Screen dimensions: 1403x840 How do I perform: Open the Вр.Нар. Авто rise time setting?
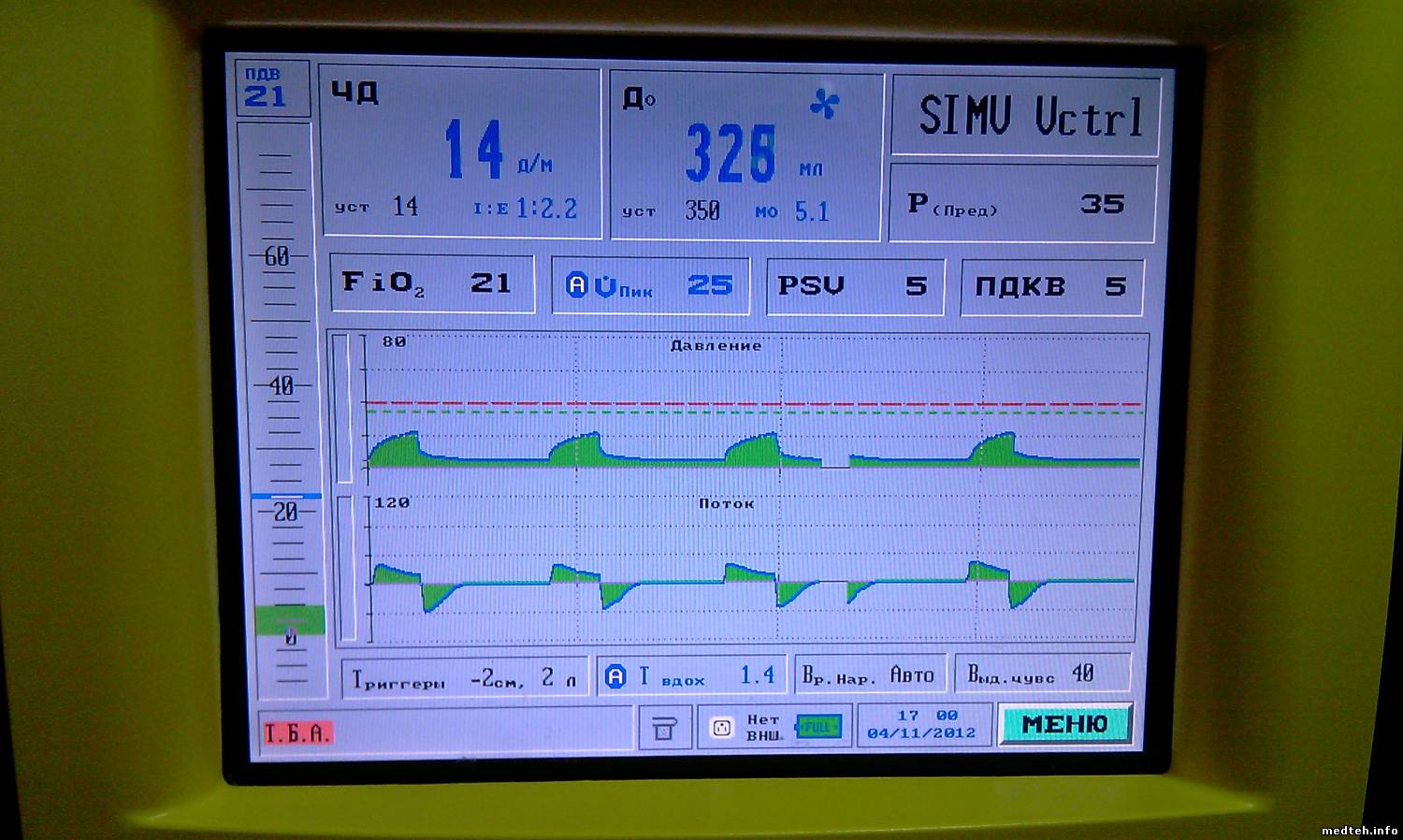click(868, 675)
